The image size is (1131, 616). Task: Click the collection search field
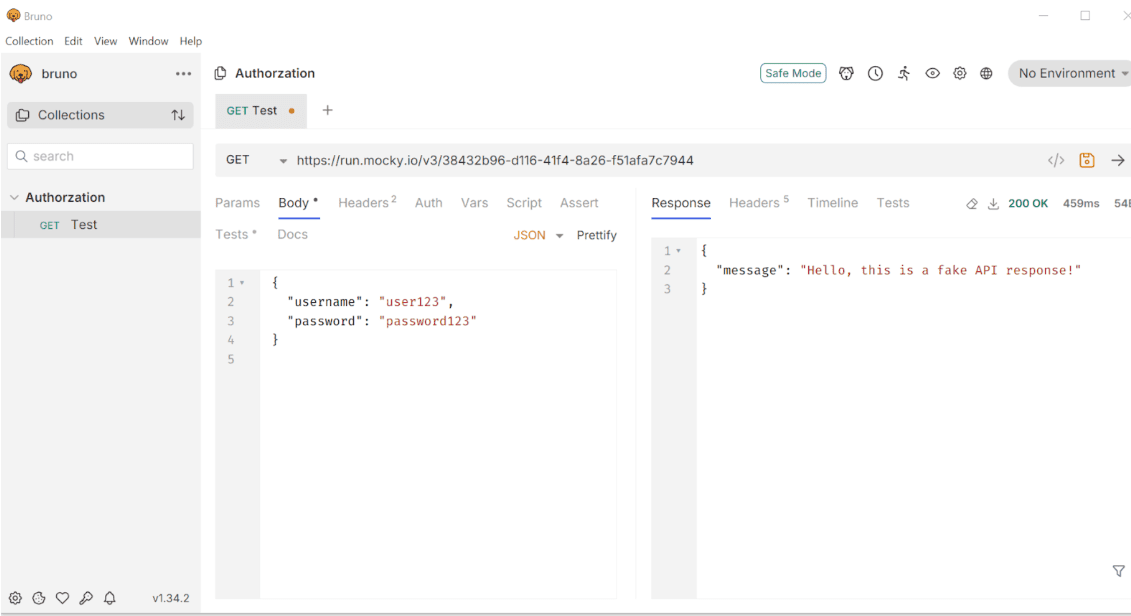(x=100, y=157)
